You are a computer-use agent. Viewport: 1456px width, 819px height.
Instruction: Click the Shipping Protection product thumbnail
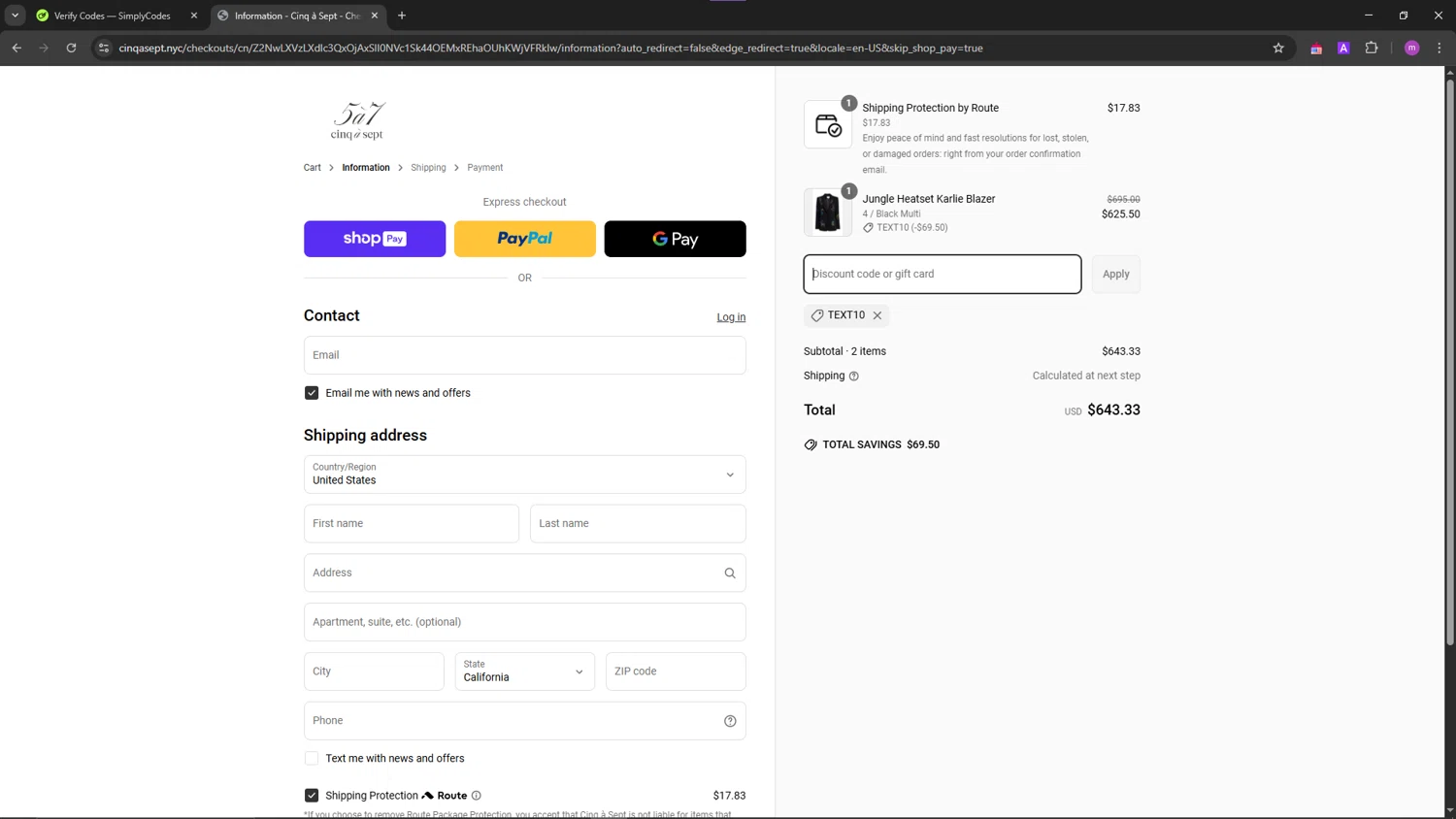pyautogui.click(x=828, y=124)
